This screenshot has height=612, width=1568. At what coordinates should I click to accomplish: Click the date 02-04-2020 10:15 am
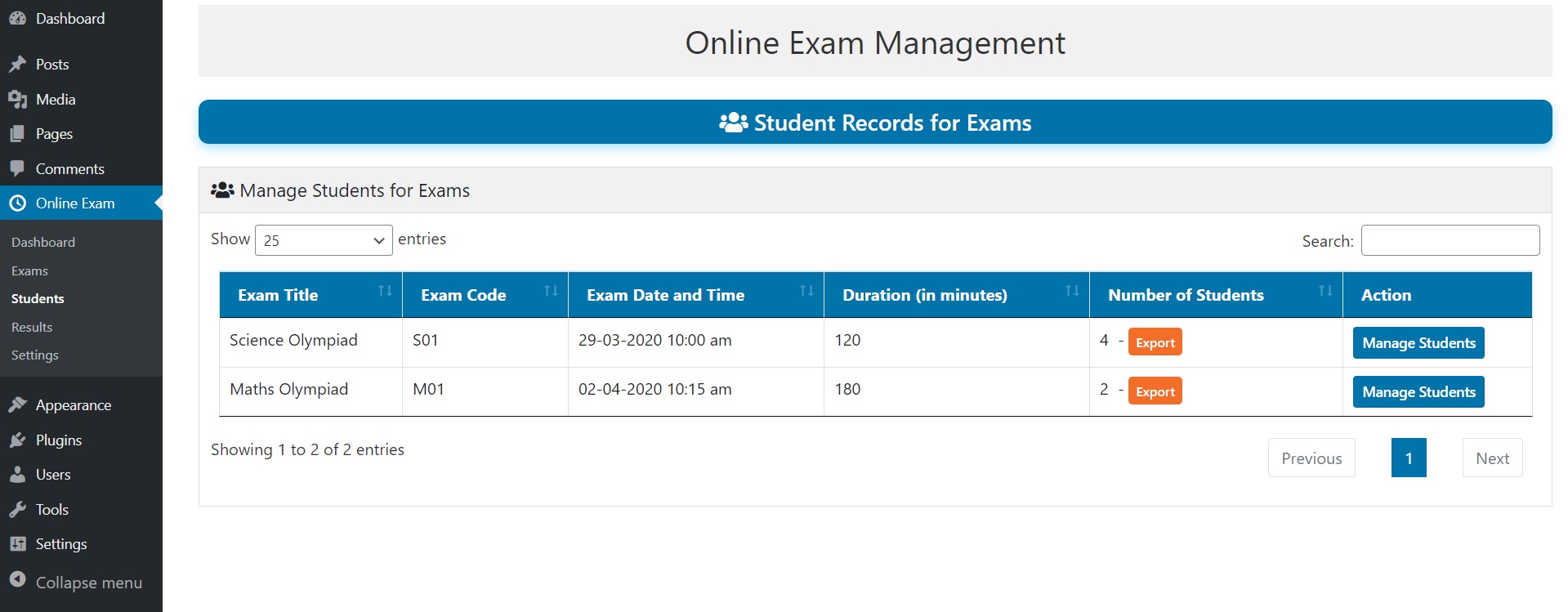(x=654, y=389)
